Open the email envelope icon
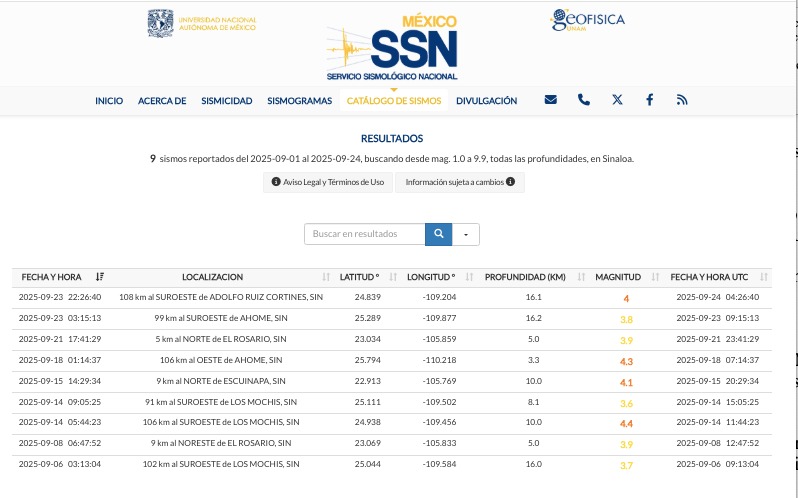Screen dimensions: 798x498 click(550, 100)
